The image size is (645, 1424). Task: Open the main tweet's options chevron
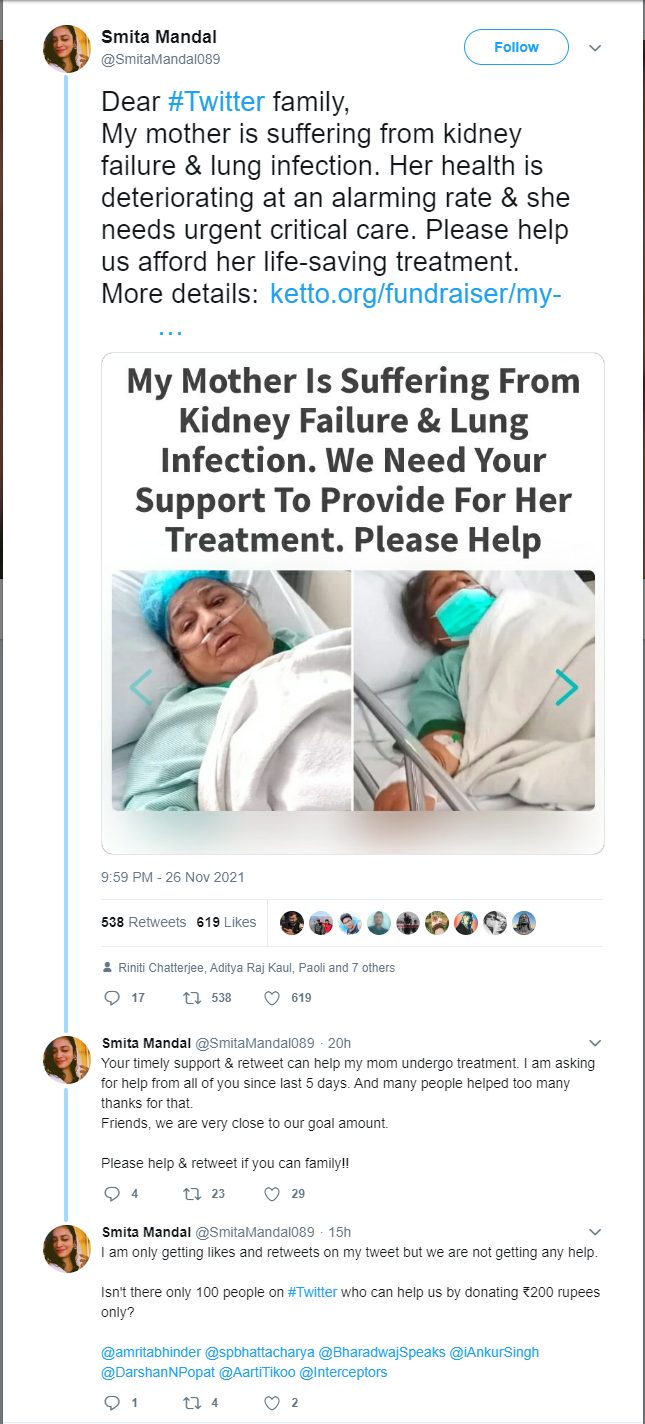(595, 47)
